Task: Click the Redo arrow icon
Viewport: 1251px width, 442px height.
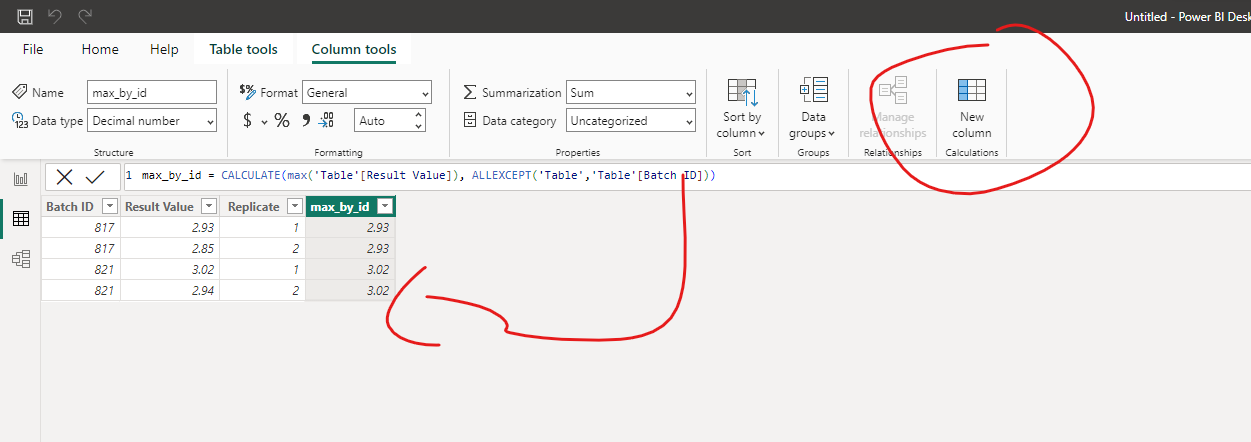Action: click(x=85, y=16)
